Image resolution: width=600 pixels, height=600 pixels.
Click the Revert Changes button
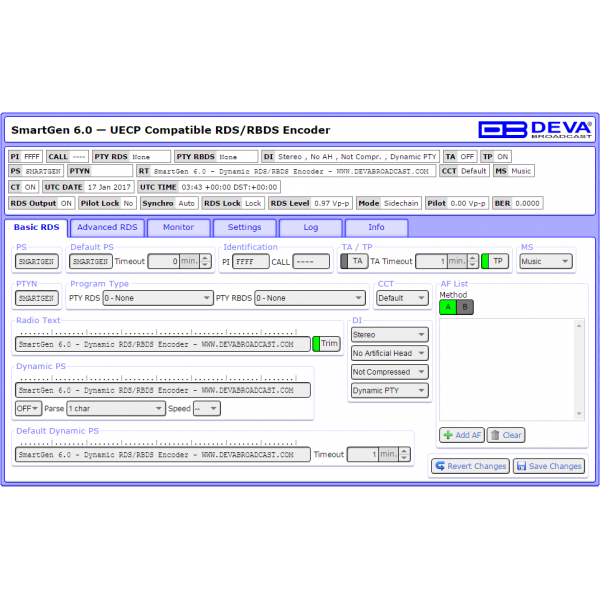tap(470, 466)
